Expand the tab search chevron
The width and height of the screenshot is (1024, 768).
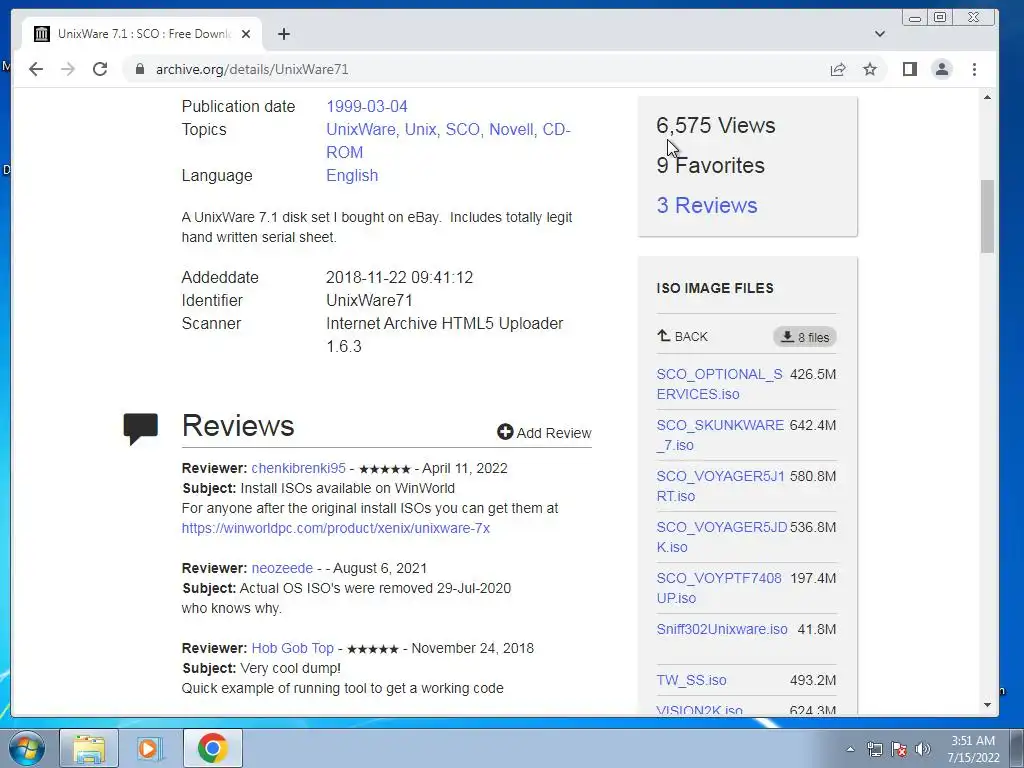point(880,34)
